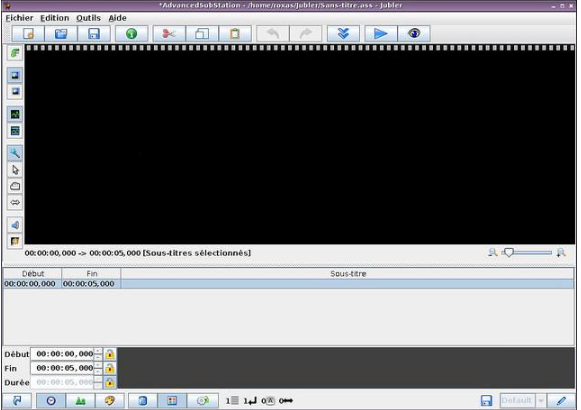Click the zoom slider handle

tap(509, 253)
